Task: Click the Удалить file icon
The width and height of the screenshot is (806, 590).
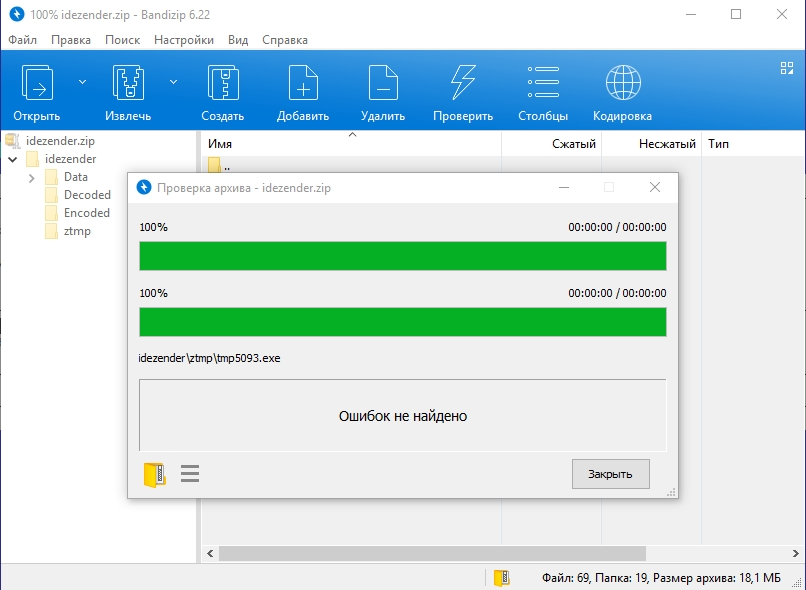Action: pyautogui.click(x=383, y=83)
